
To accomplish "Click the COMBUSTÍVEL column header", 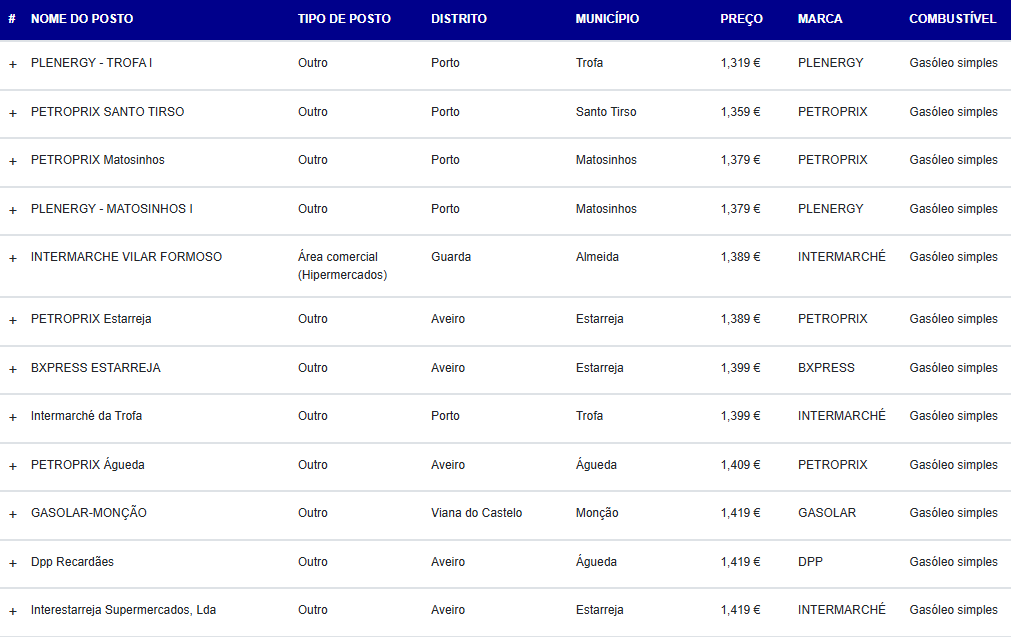I will (952, 19).
